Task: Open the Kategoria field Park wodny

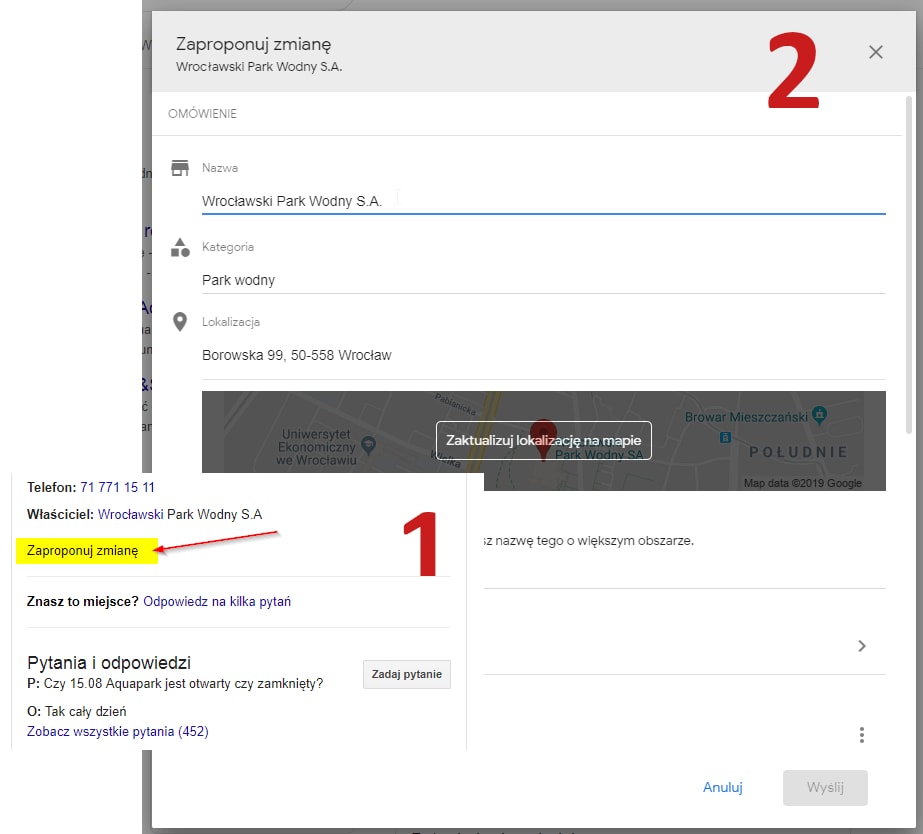Action: [x=543, y=280]
